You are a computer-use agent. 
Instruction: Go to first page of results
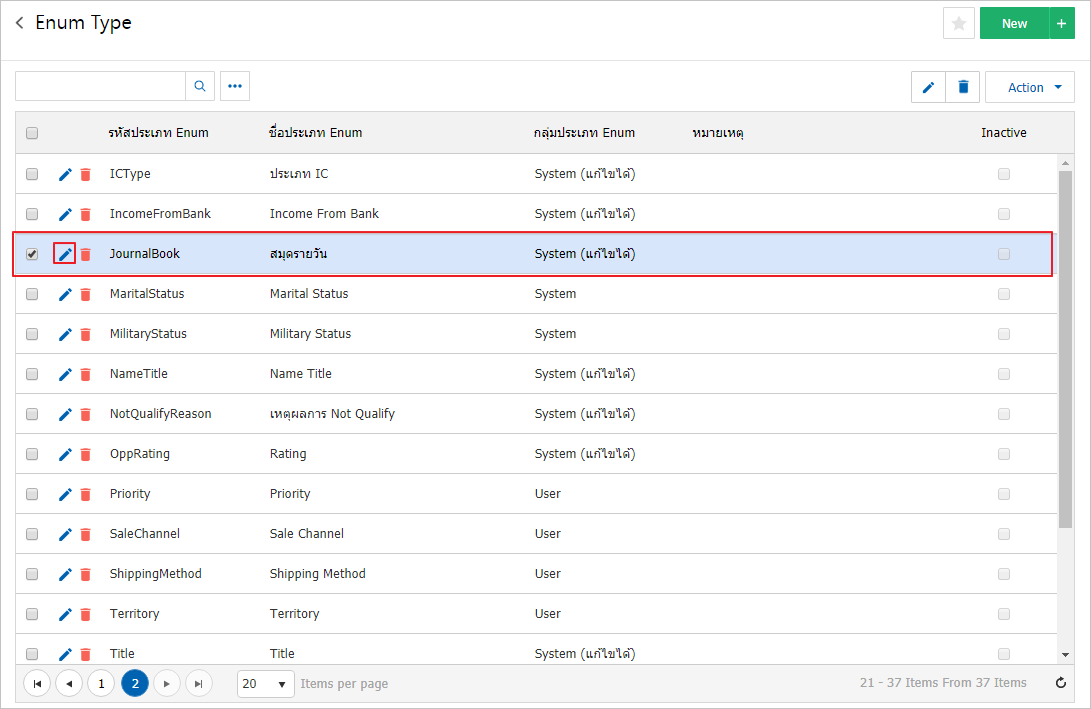[37, 684]
